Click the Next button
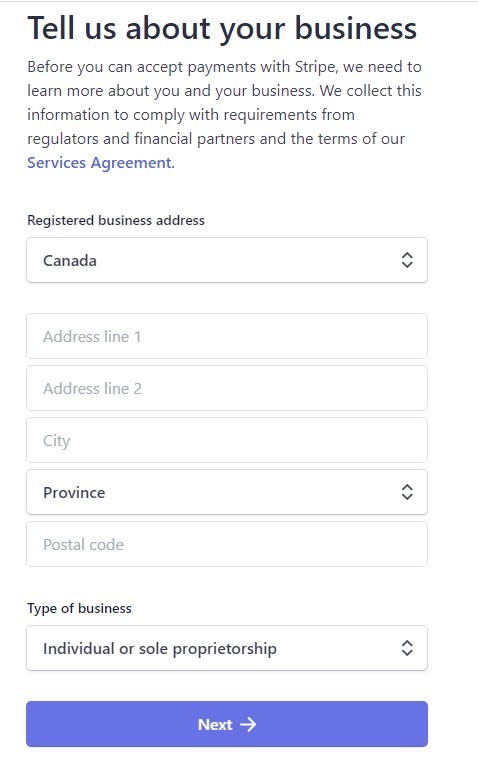The width and height of the screenshot is (478, 758). pos(227,724)
